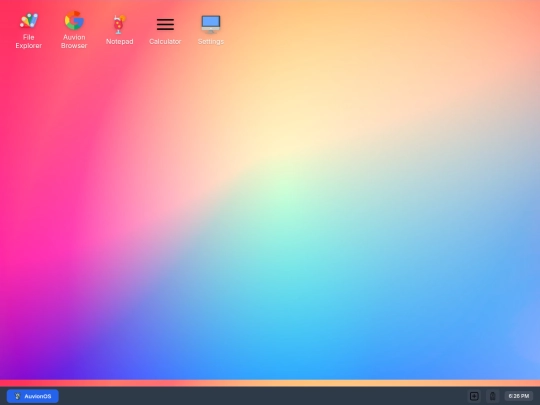Open the Calculator desktop icon
The width and height of the screenshot is (540, 405).
pyautogui.click(x=165, y=30)
